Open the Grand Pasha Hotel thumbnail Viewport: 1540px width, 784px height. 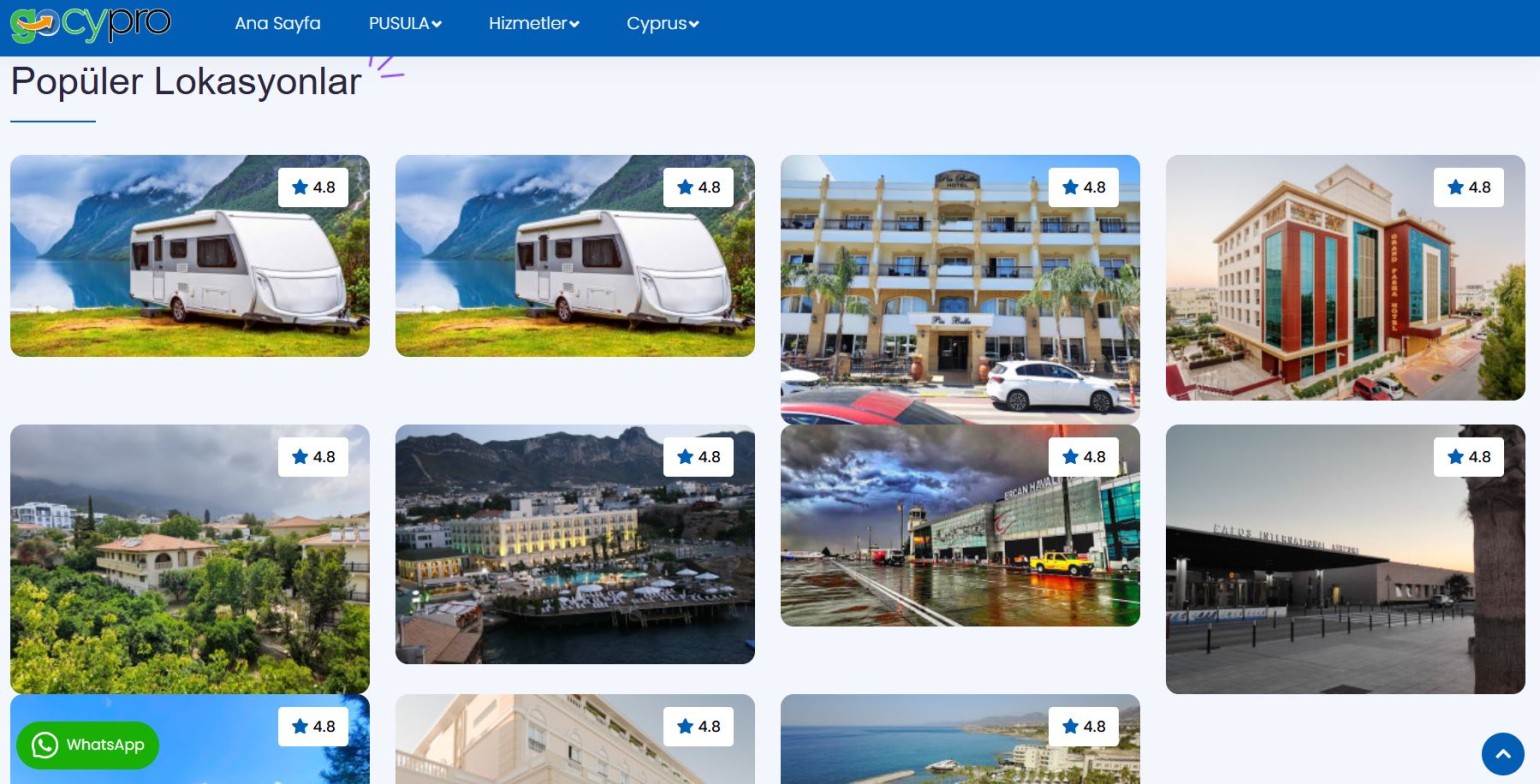pos(1345,278)
